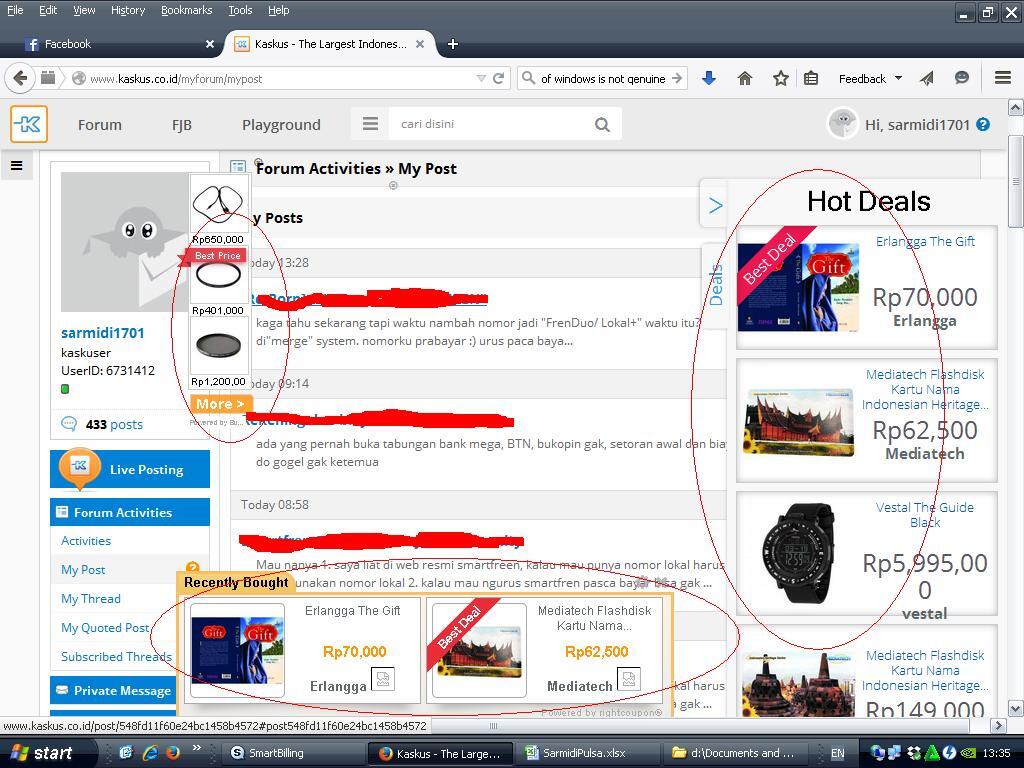Open a new browser tab
This screenshot has width=1024, height=768.
pos(453,44)
